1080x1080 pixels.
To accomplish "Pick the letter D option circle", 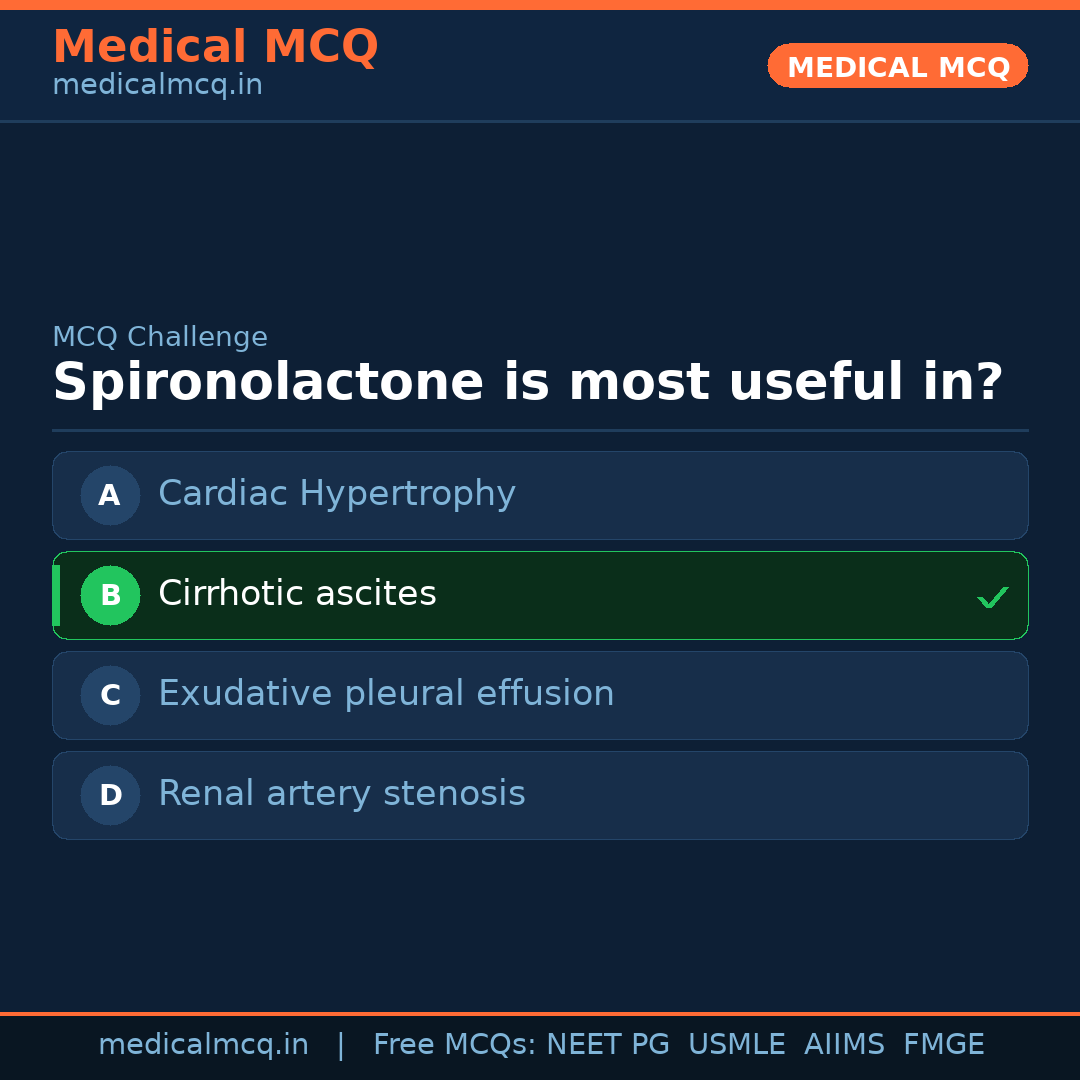I will [x=110, y=795].
